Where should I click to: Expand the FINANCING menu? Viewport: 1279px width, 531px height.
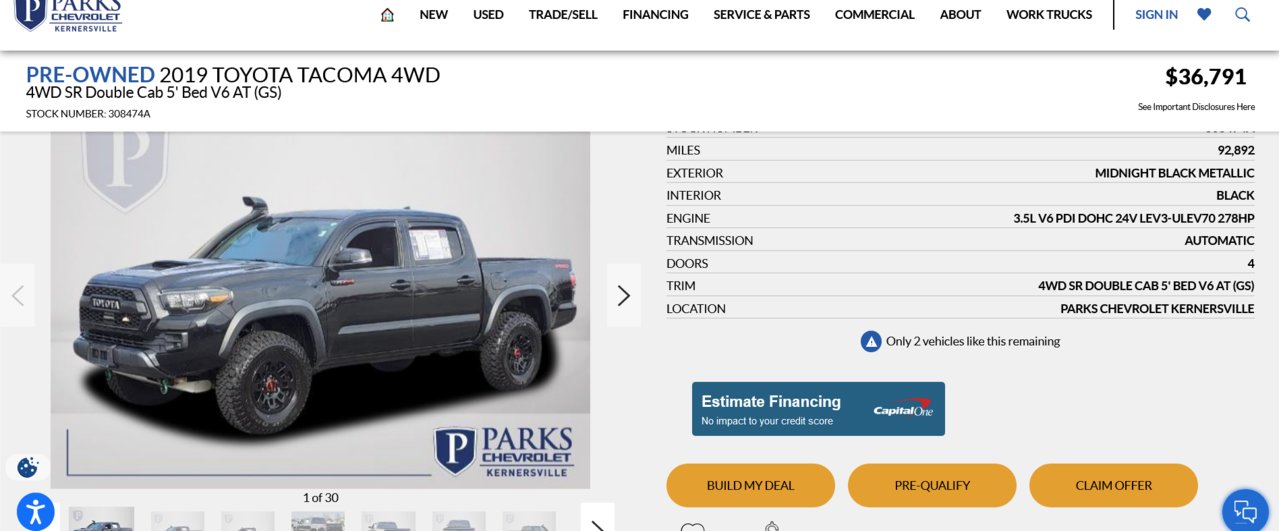click(655, 15)
